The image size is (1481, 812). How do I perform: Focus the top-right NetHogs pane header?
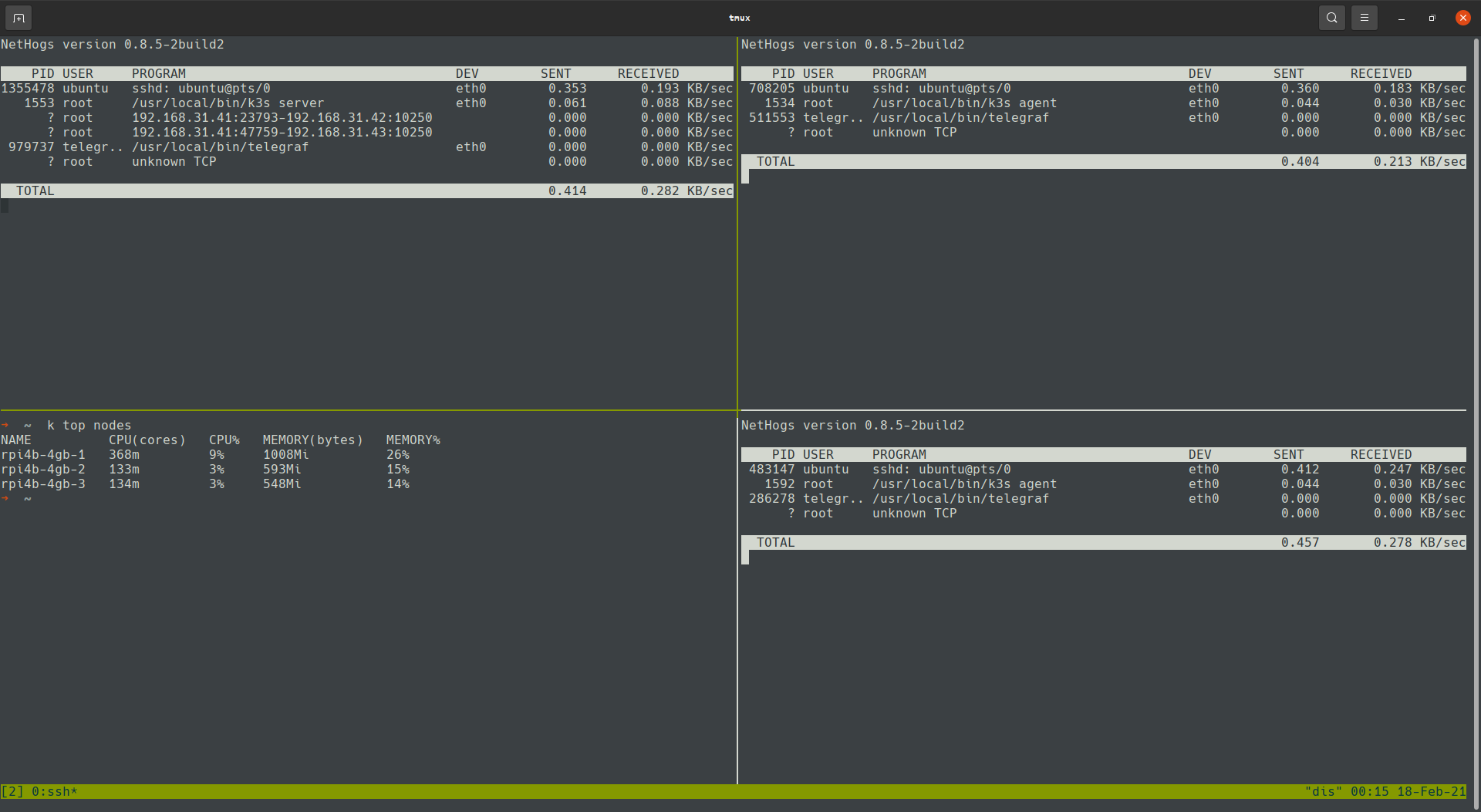pyautogui.click(x=852, y=45)
